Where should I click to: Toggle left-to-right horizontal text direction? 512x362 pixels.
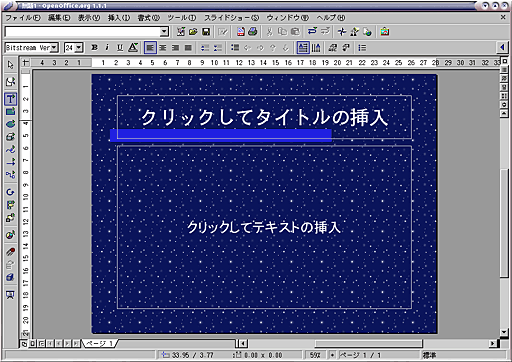tap(303, 48)
